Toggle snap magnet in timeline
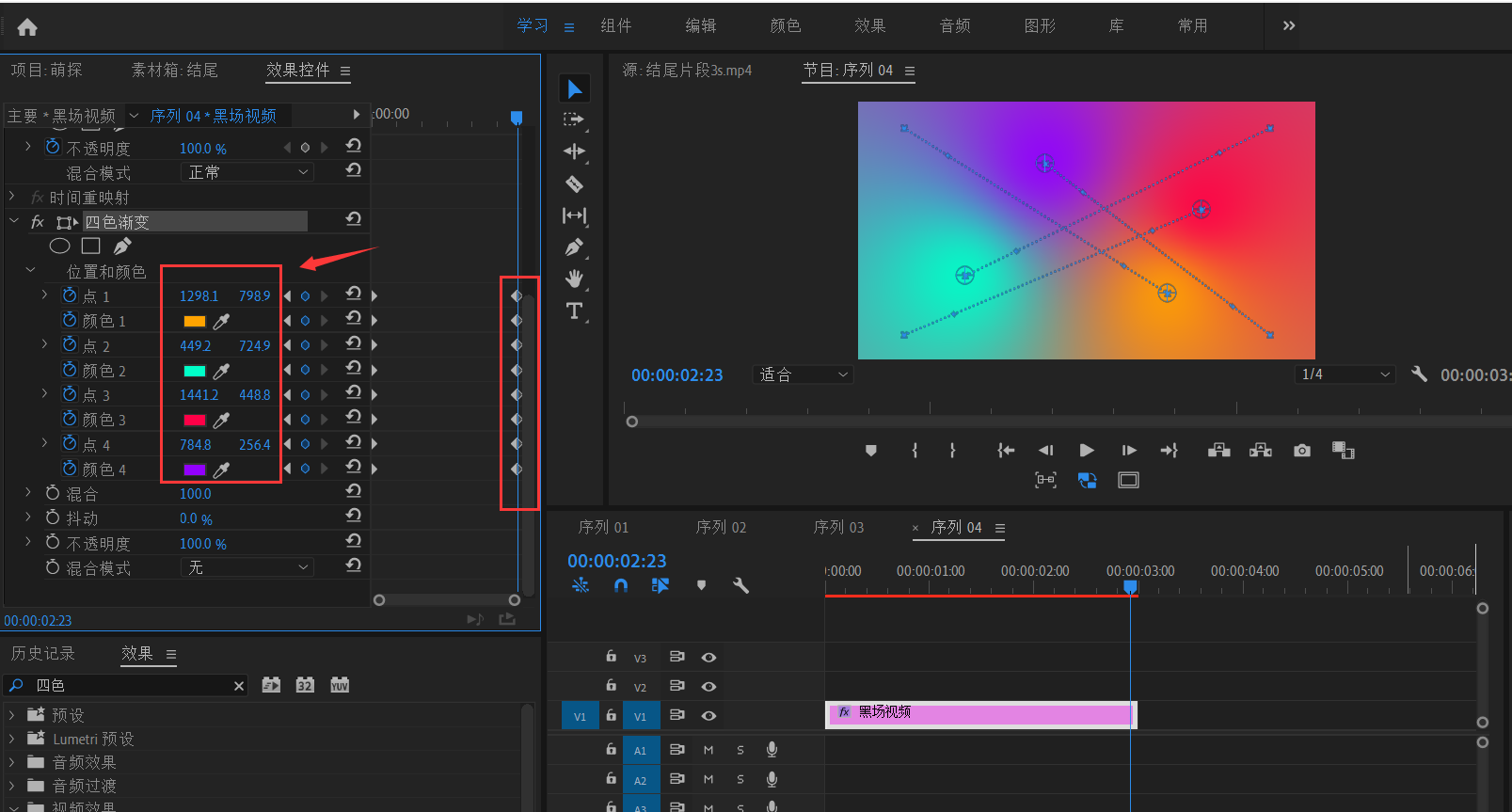1512x812 pixels. pos(621,585)
